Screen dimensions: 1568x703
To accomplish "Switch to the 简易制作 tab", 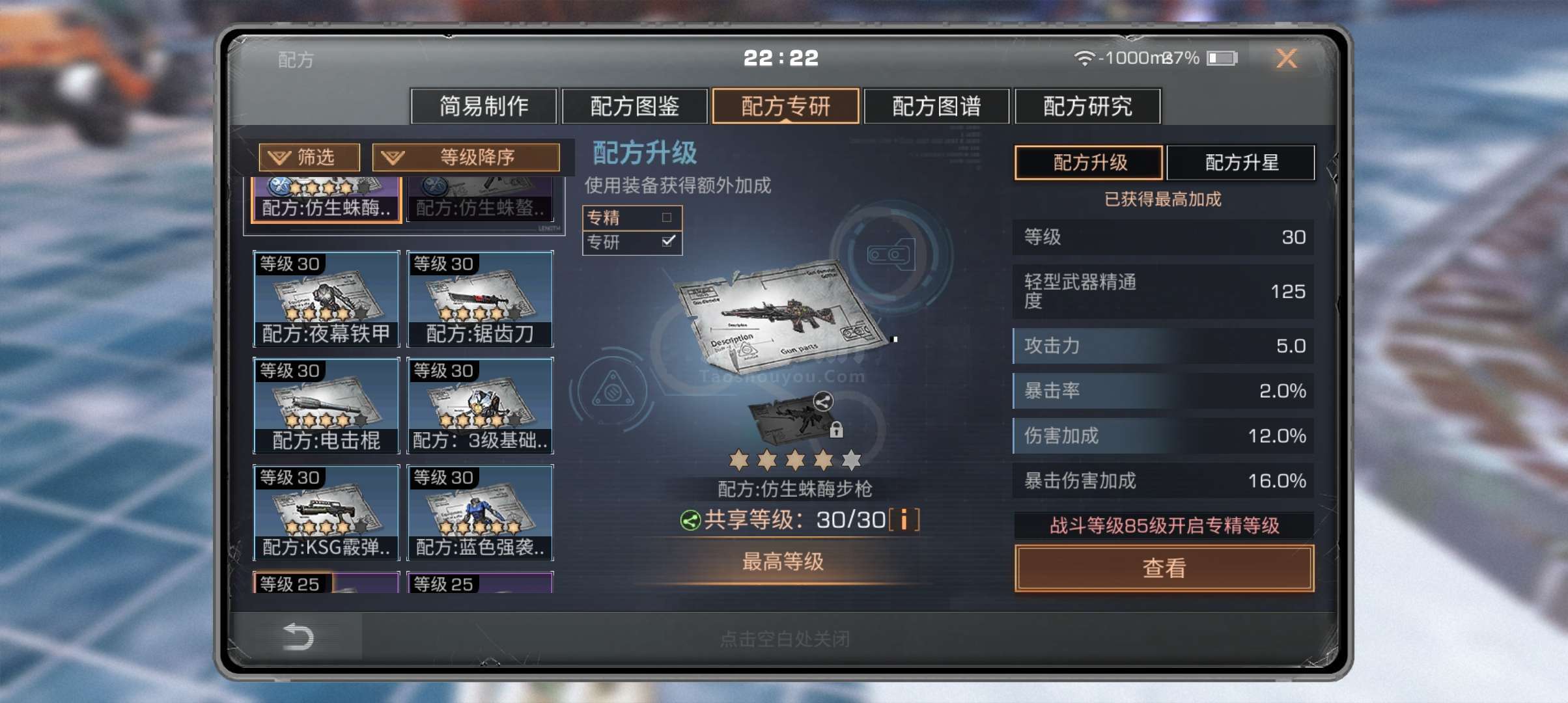I will (484, 105).
